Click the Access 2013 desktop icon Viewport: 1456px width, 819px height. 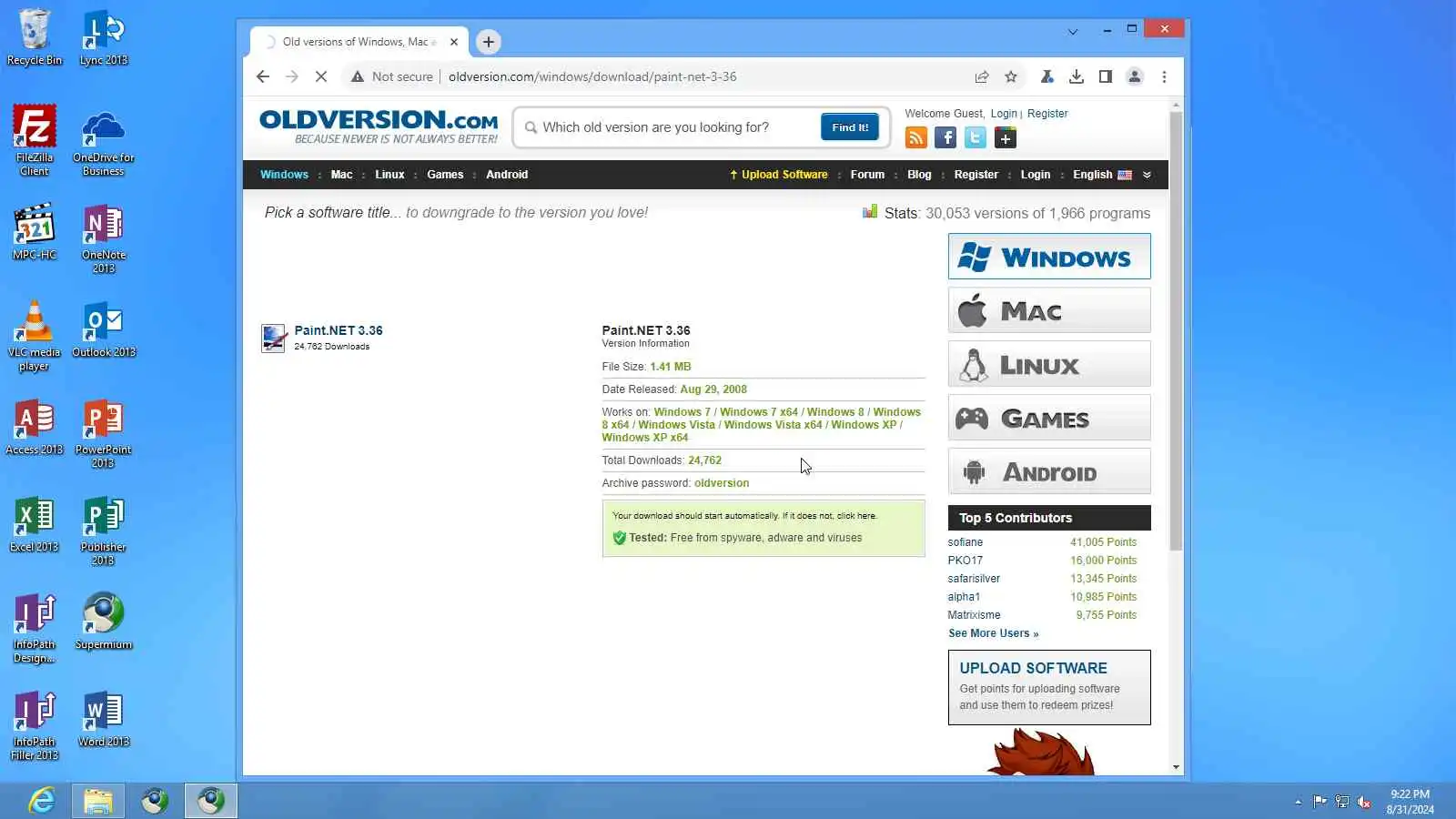click(35, 427)
